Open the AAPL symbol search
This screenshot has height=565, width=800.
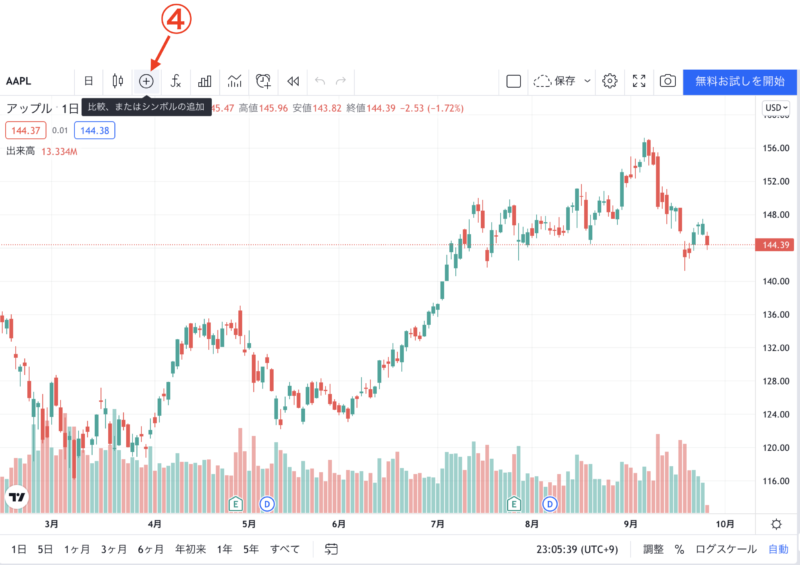pos(19,81)
